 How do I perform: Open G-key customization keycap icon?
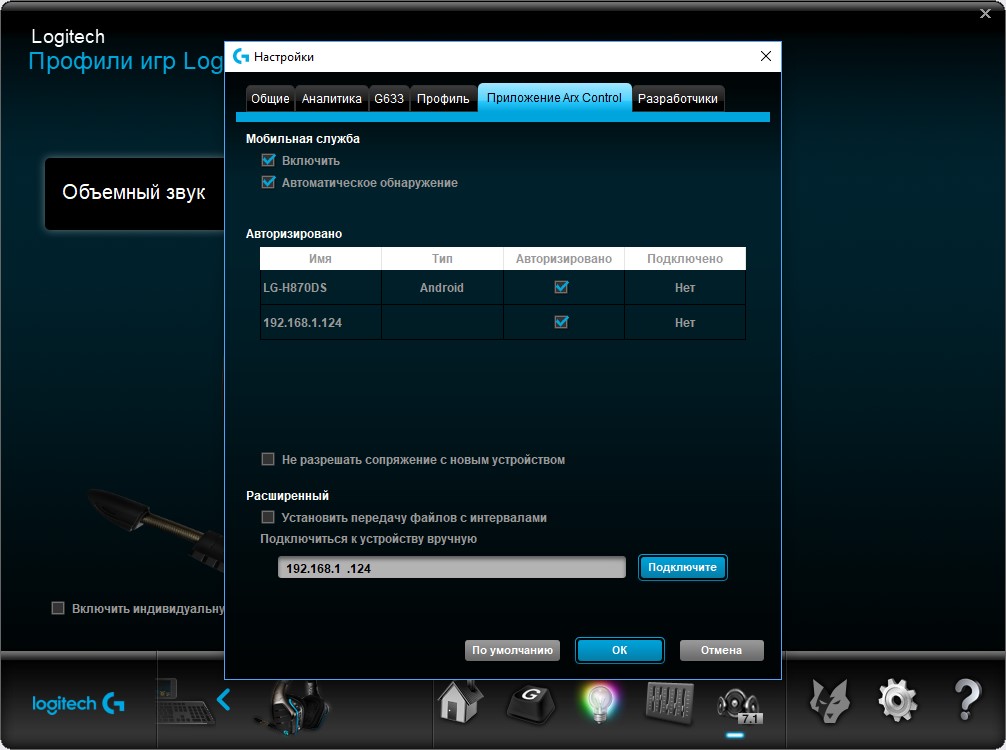[531, 703]
